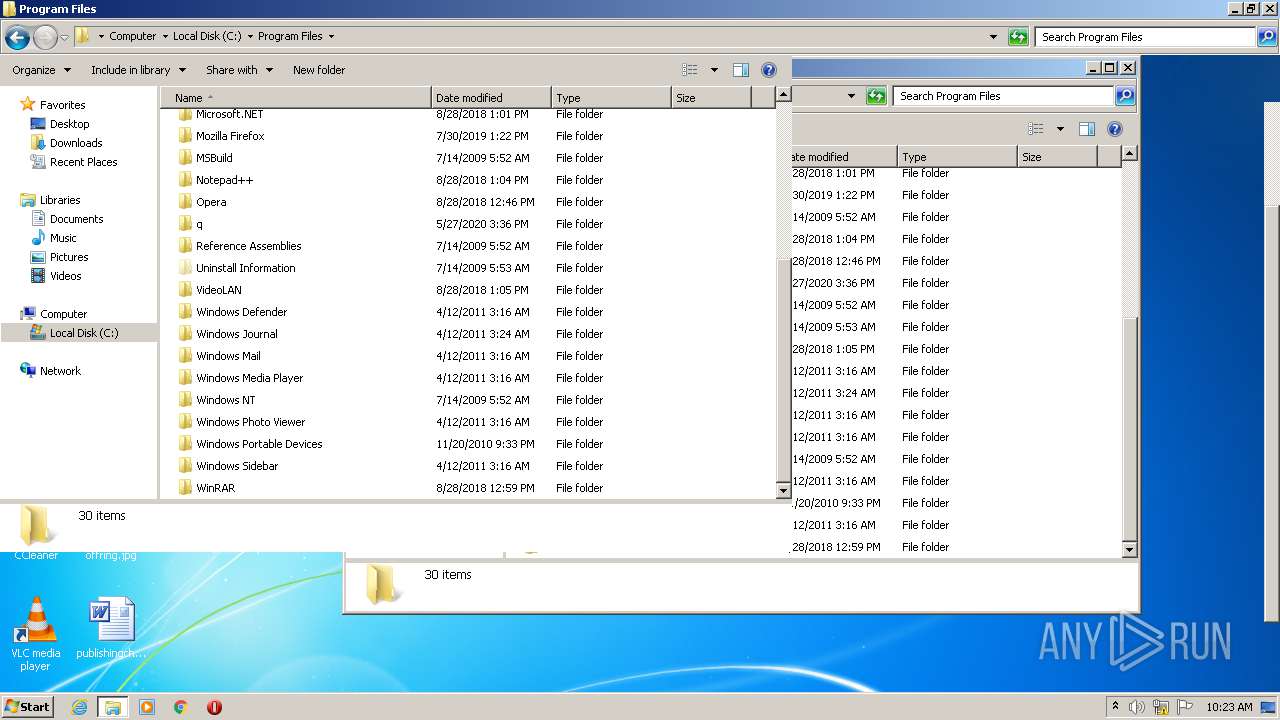
Task: Launch Windows Media Player from taskbar
Action: (147, 707)
